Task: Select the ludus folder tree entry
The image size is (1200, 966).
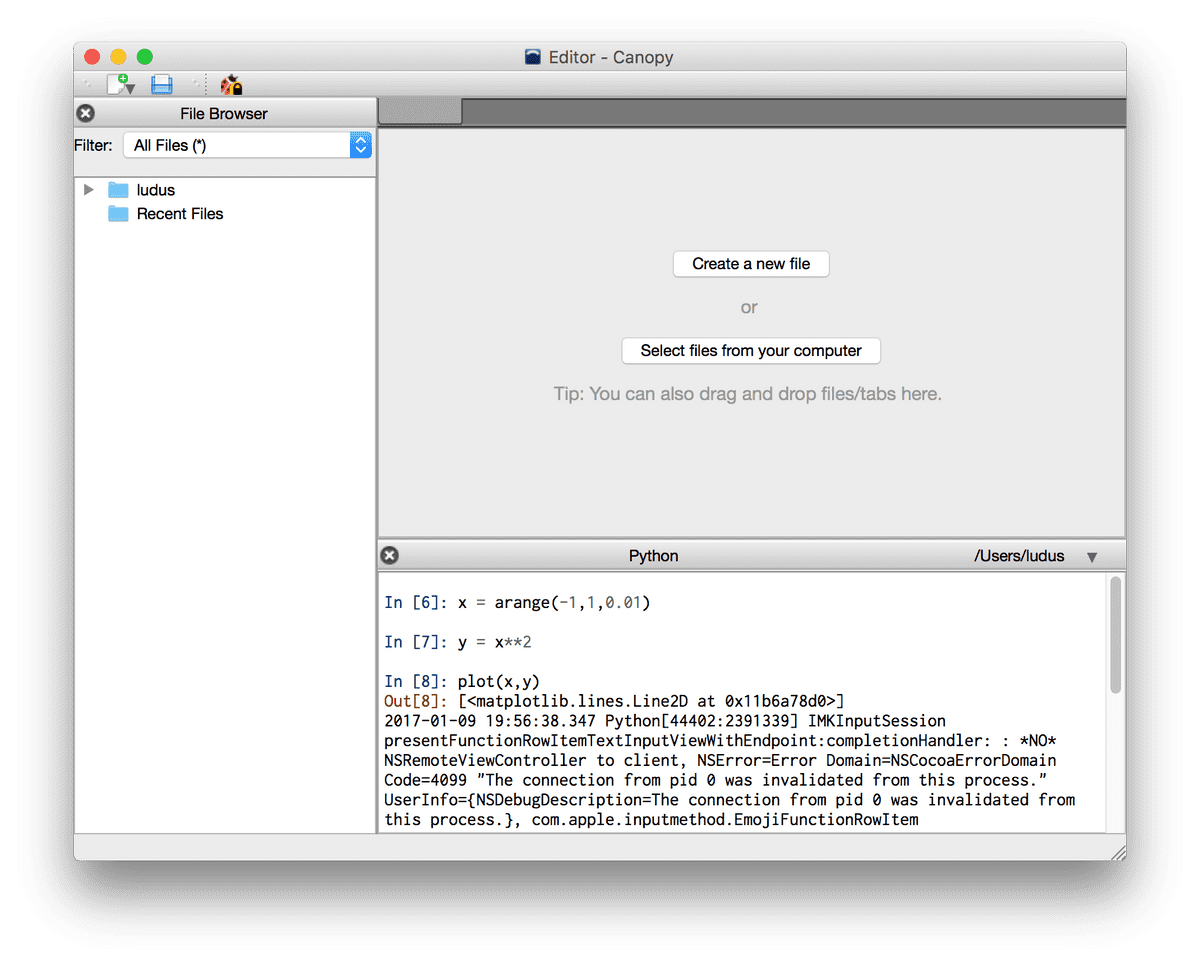Action: (155, 190)
